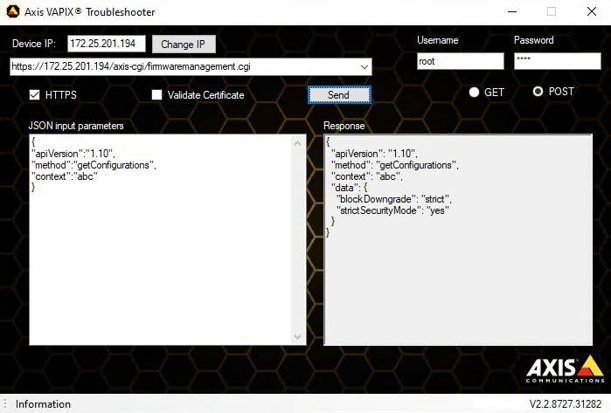
Task: Click the Axis app icon in title bar
Action: click(13, 12)
